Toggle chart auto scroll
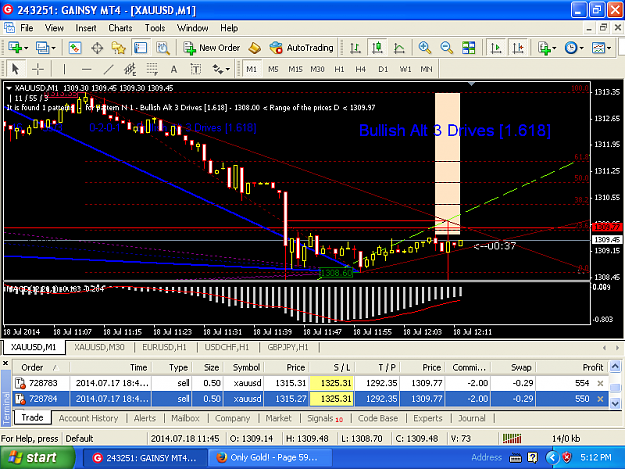The width and height of the screenshot is (625, 469). coord(495,48)
